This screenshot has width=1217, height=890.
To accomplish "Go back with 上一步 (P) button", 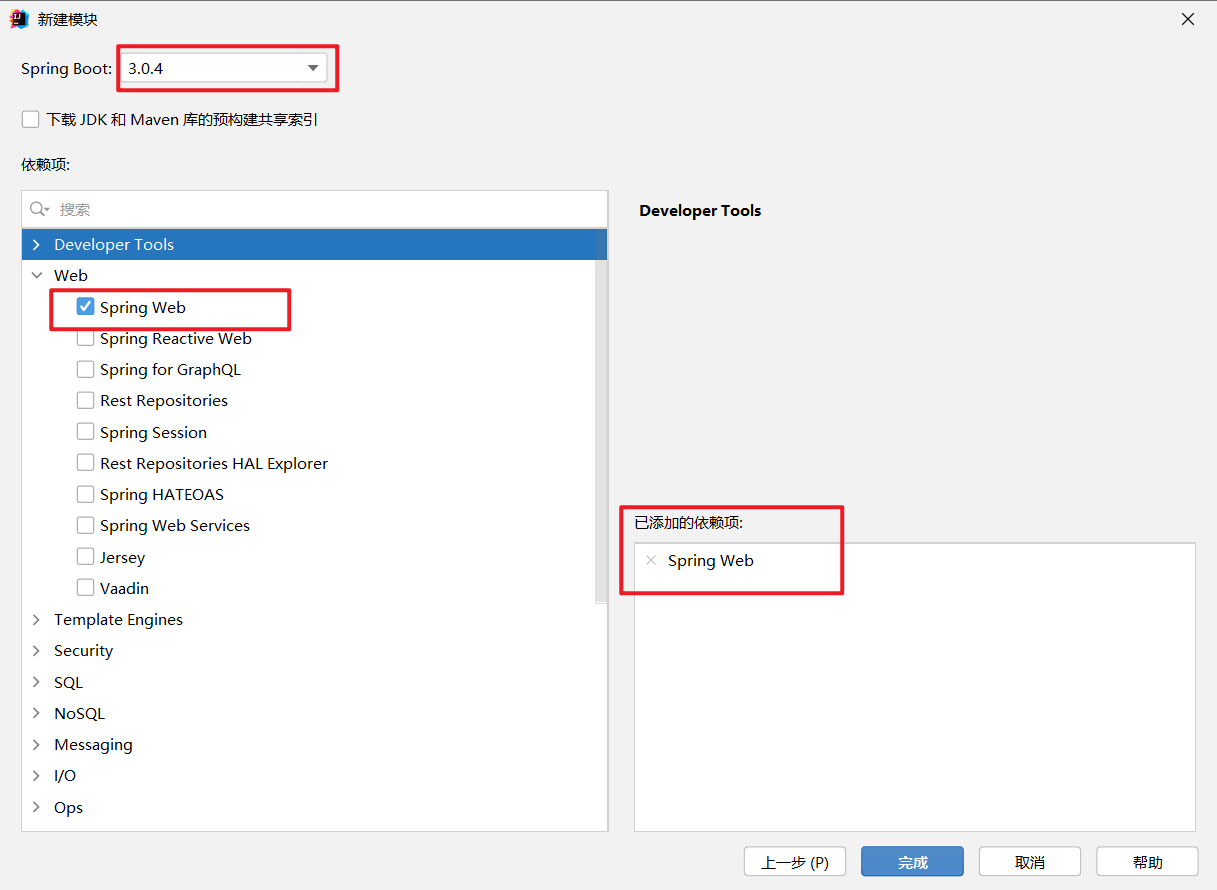I will click(x=795, y=862).
